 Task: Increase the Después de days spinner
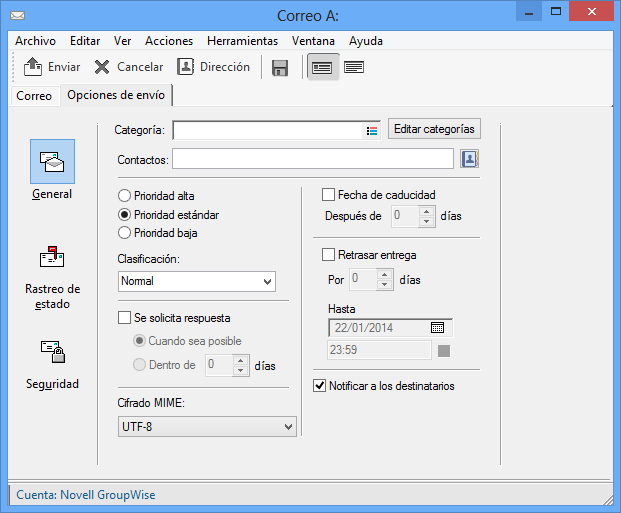coord(427,212)
